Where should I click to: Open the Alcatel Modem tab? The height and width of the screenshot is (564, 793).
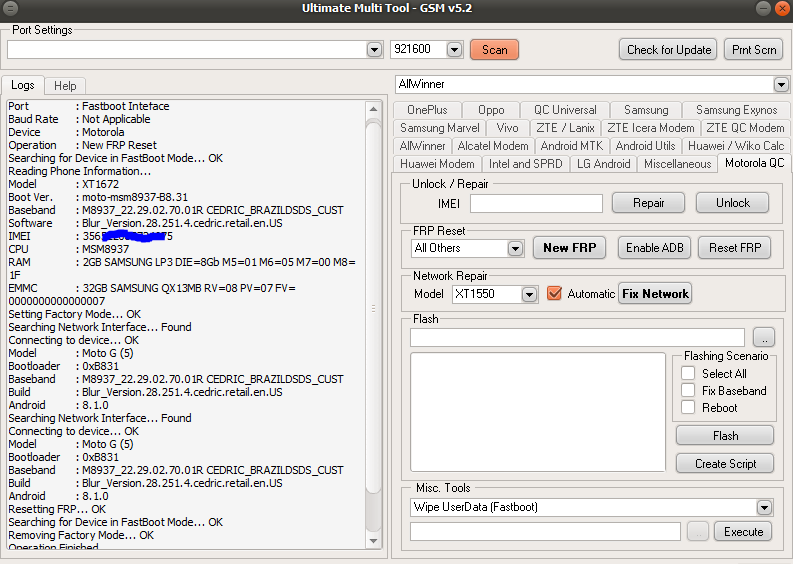click(x=493, y=146)
